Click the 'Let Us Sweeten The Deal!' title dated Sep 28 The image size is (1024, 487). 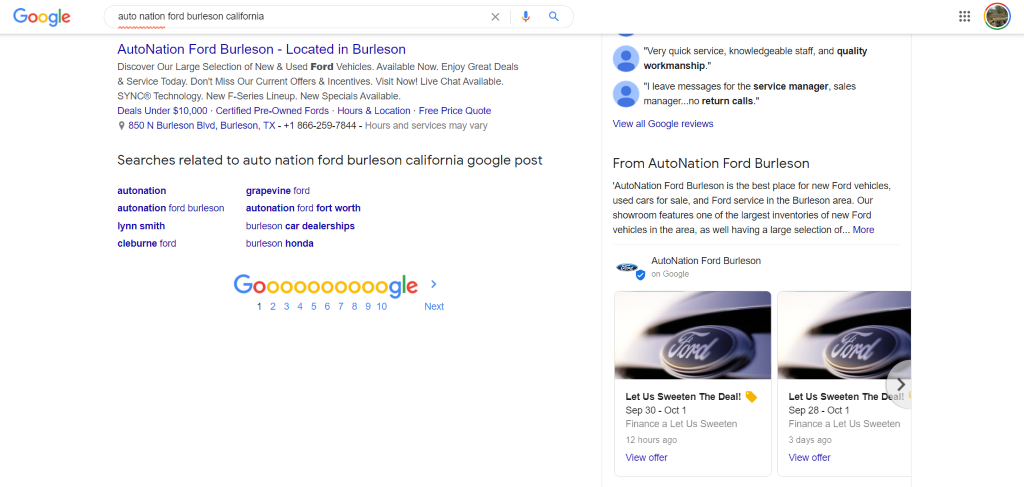click(846, 397)
